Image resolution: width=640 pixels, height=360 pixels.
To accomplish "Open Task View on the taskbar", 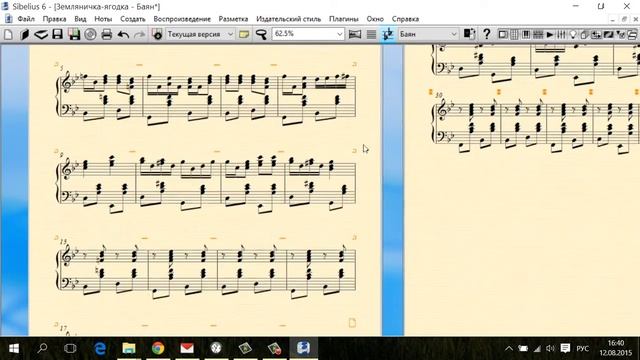I will pyautogui.click(x=70, y=348).
